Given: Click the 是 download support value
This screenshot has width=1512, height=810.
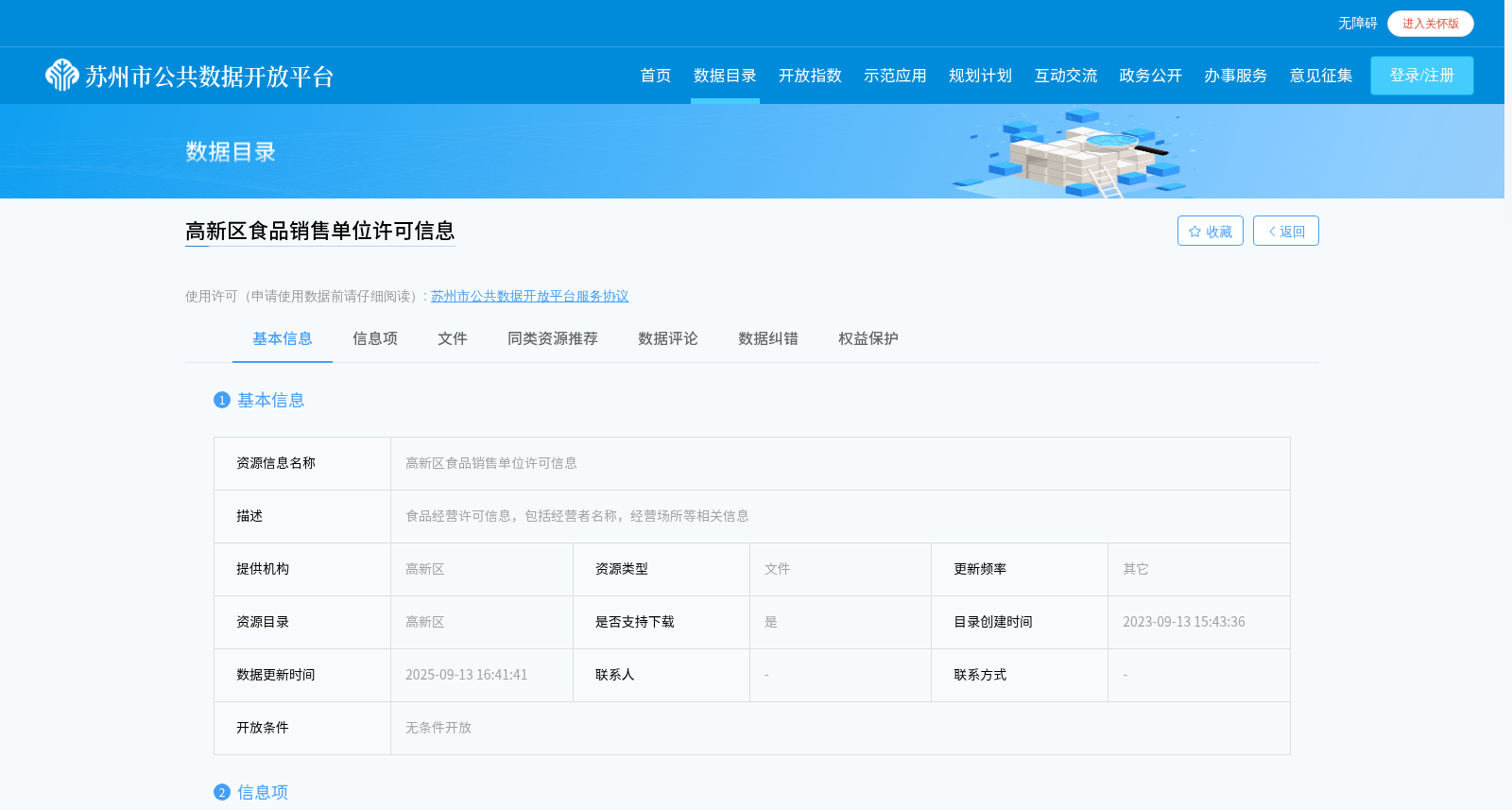Looking at the screenshot, I should [771, 622].
